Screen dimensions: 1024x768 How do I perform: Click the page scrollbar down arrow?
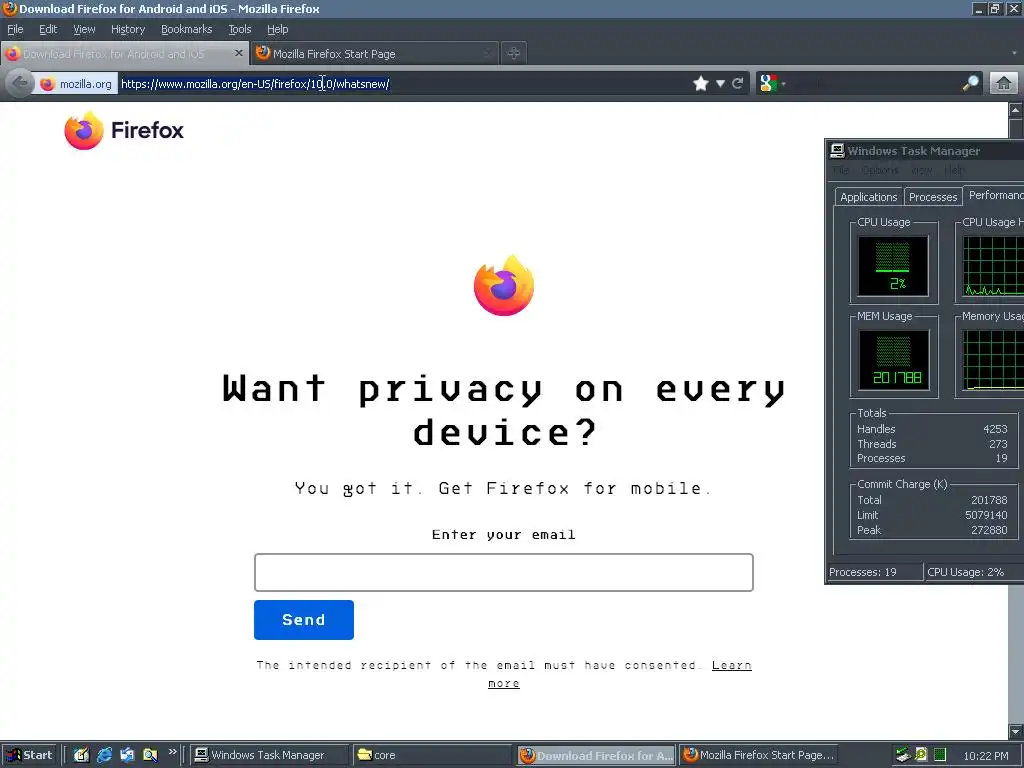[x=1016, y=731]
